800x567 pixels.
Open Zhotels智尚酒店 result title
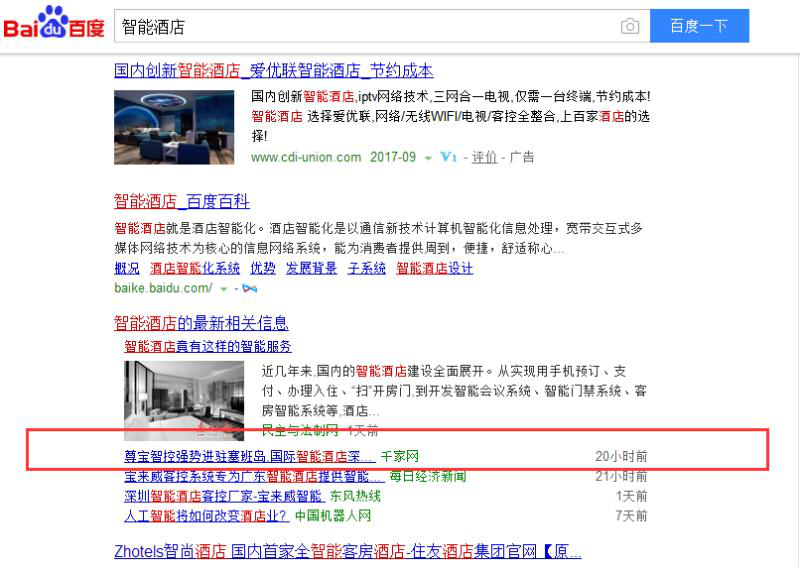347,551
